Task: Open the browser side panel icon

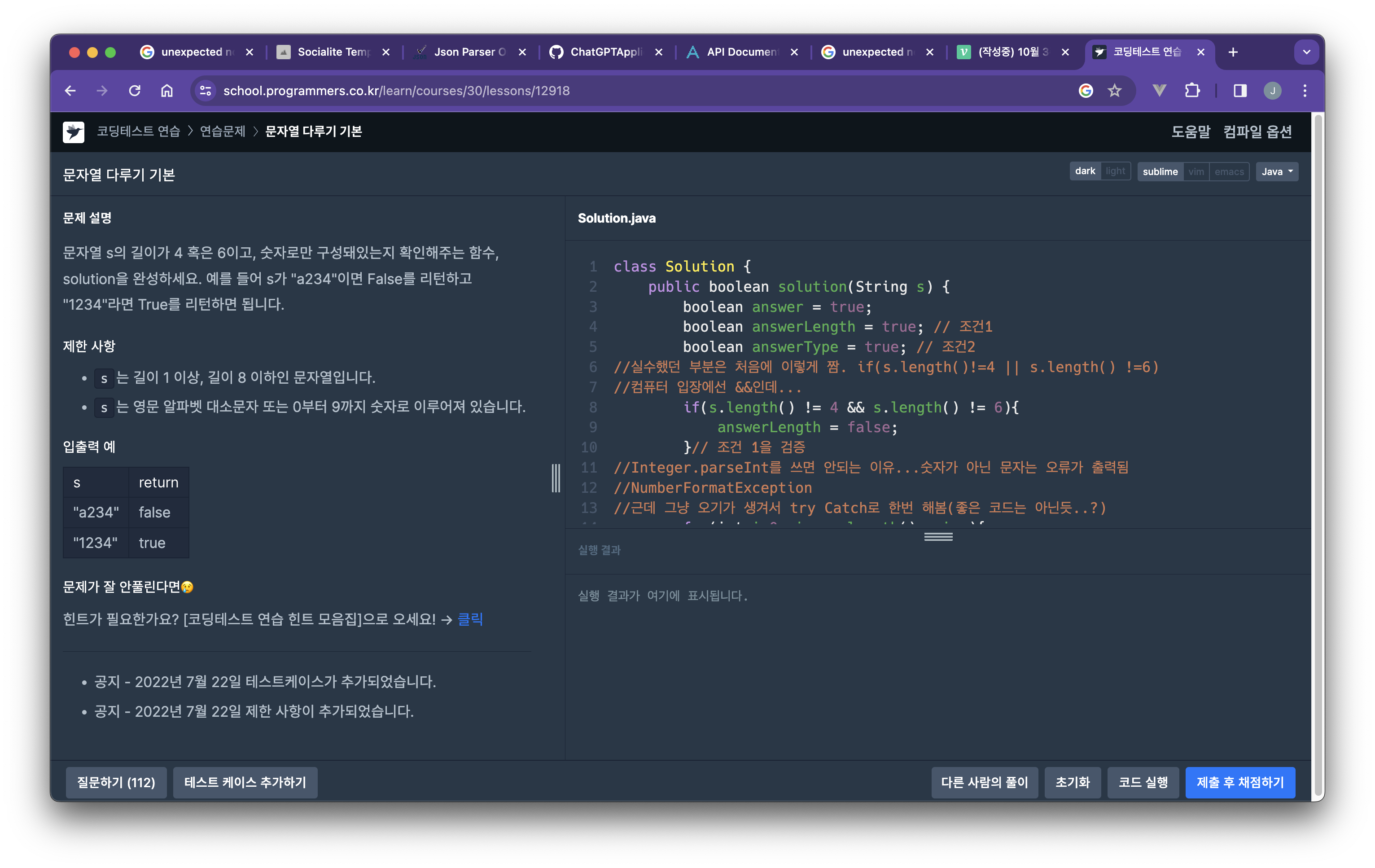Action: [x=1239, y=91]
